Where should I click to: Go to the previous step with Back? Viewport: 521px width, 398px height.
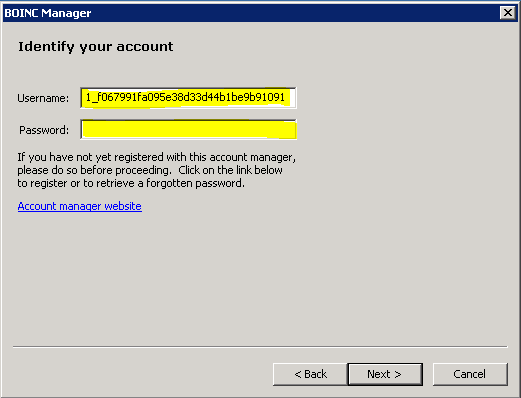pyautogui.click(x=310, y=374)
